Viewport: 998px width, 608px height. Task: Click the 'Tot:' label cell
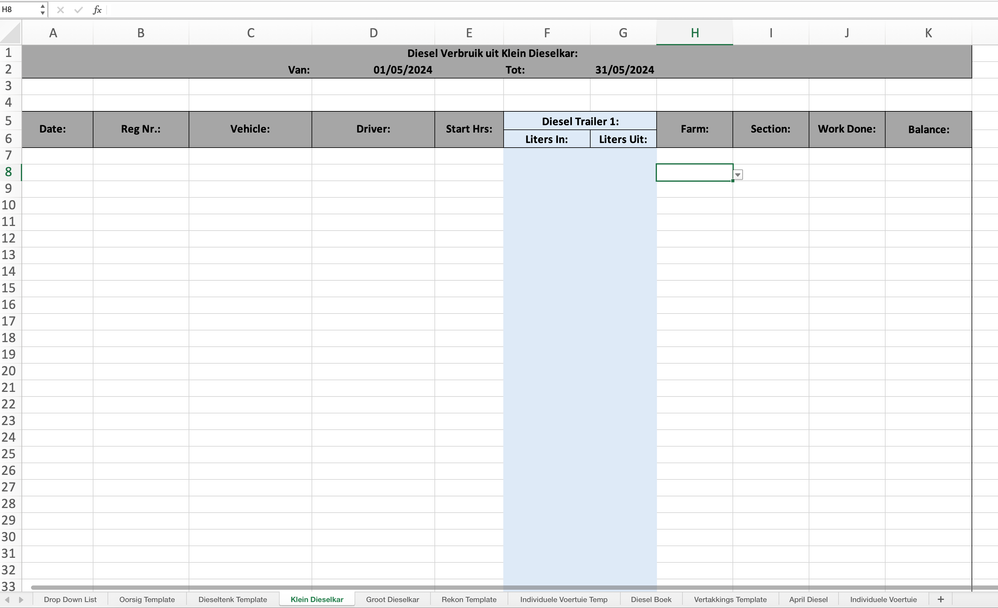coord(515,70)
